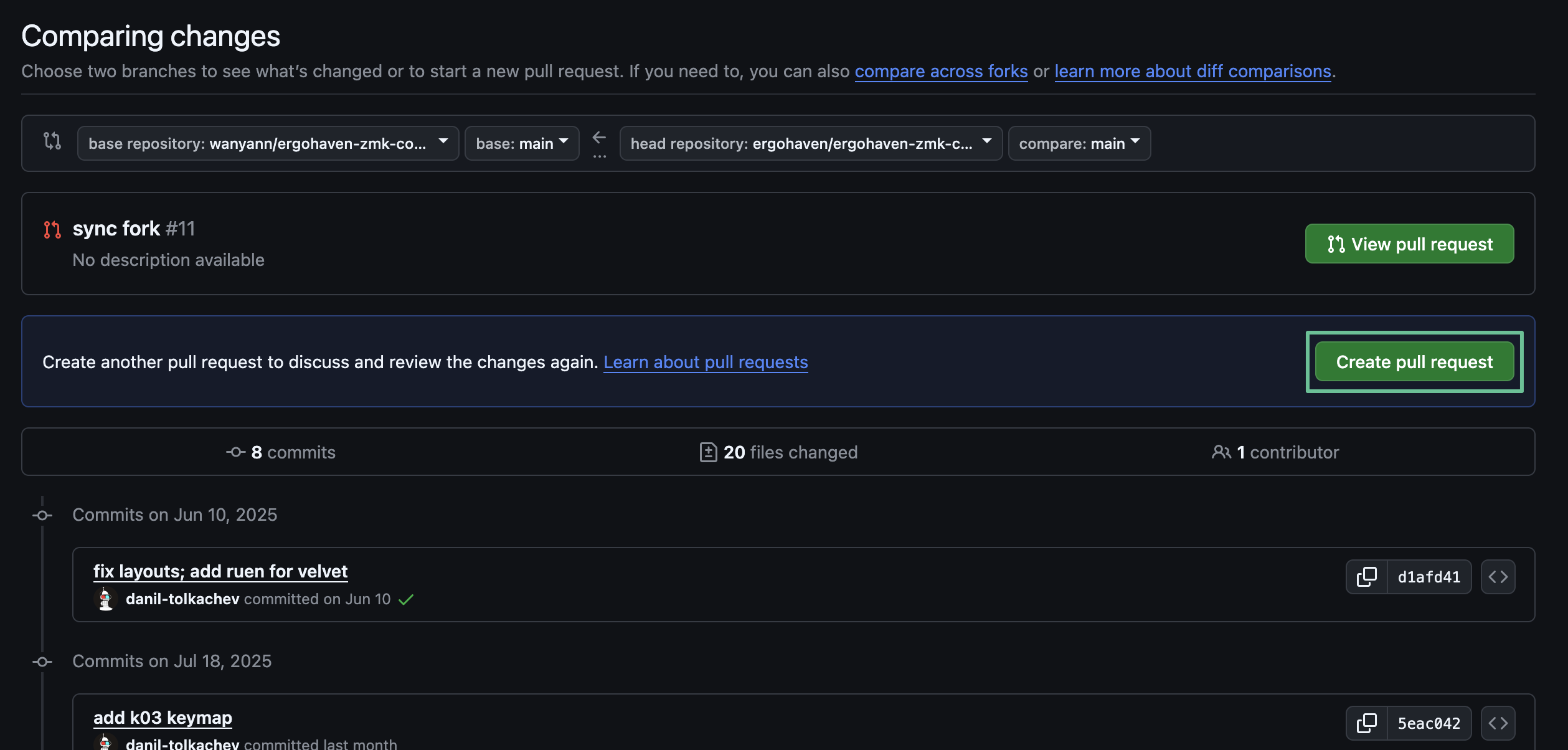This screenshot has height=750, width=1568.
Task: Click the compare swap arrows icon
Action: [x=52, y=141]
